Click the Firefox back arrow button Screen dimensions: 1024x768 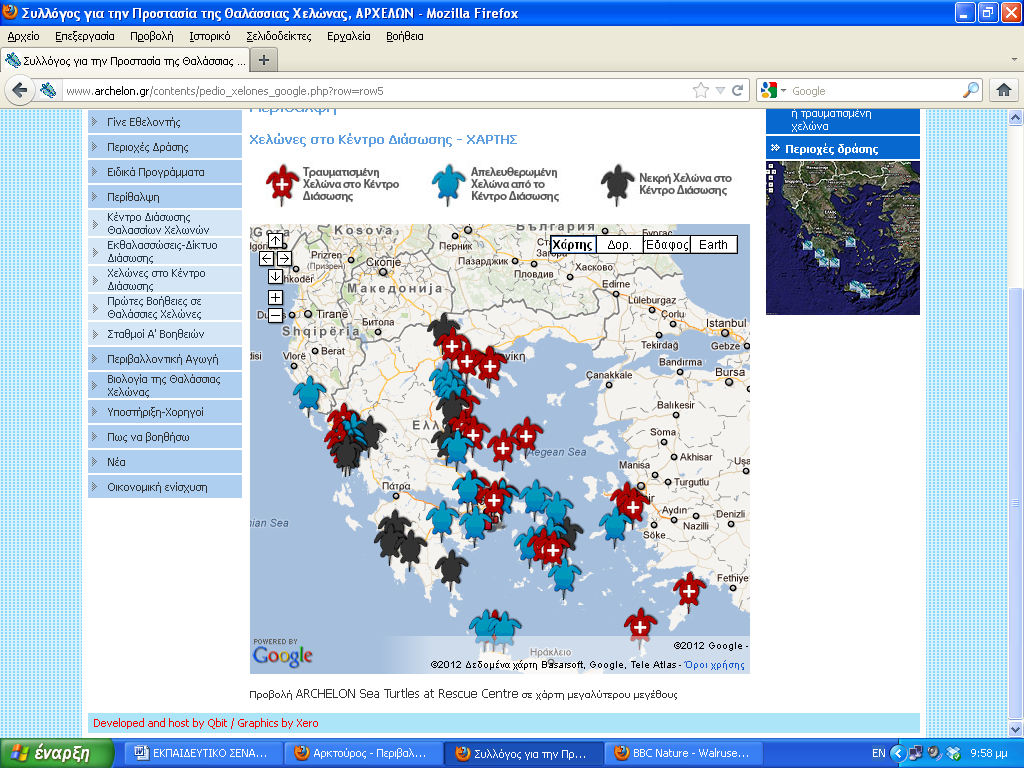(20, 90)
